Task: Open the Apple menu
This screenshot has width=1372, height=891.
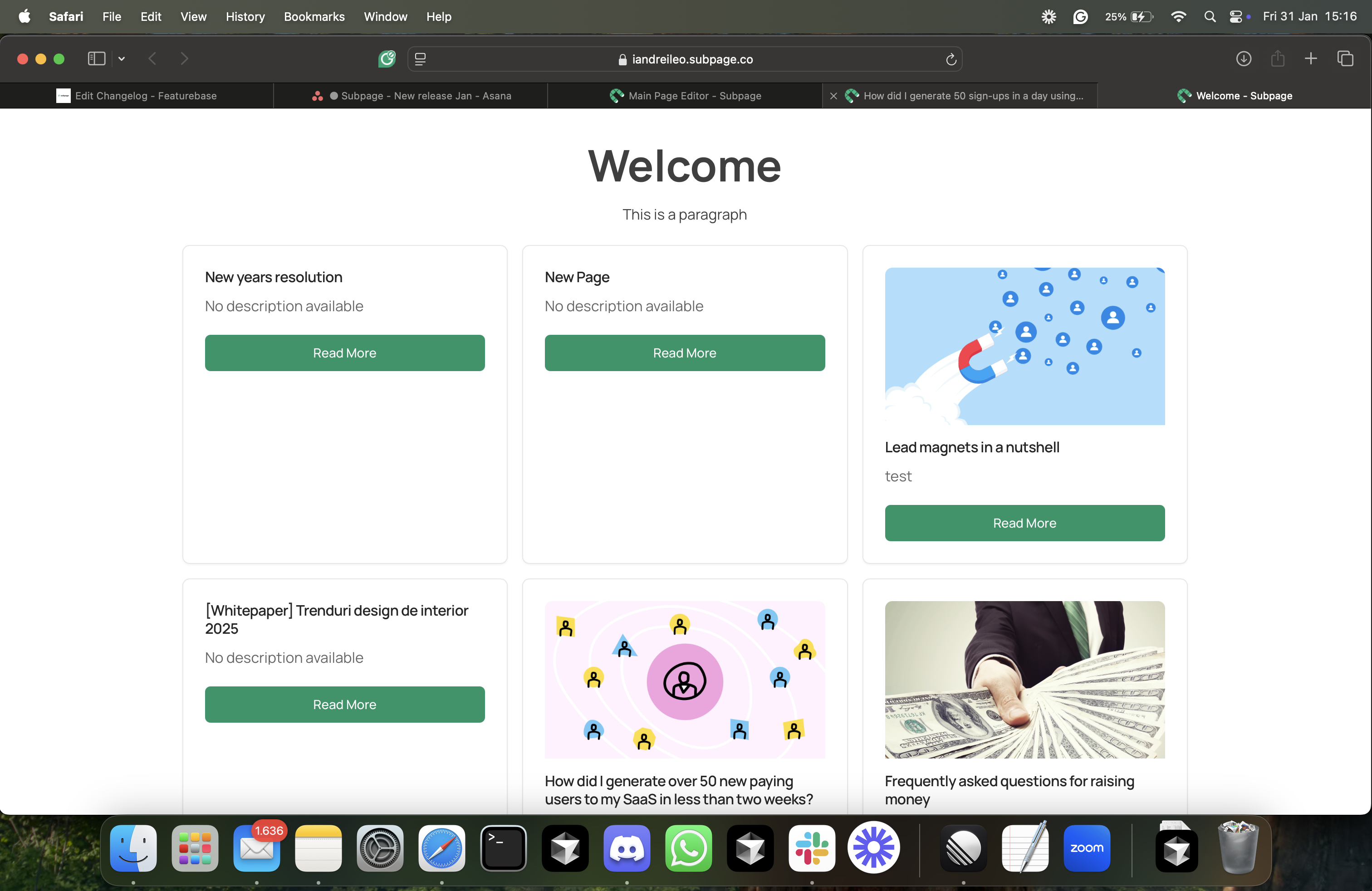Action: tap(24, 16)
